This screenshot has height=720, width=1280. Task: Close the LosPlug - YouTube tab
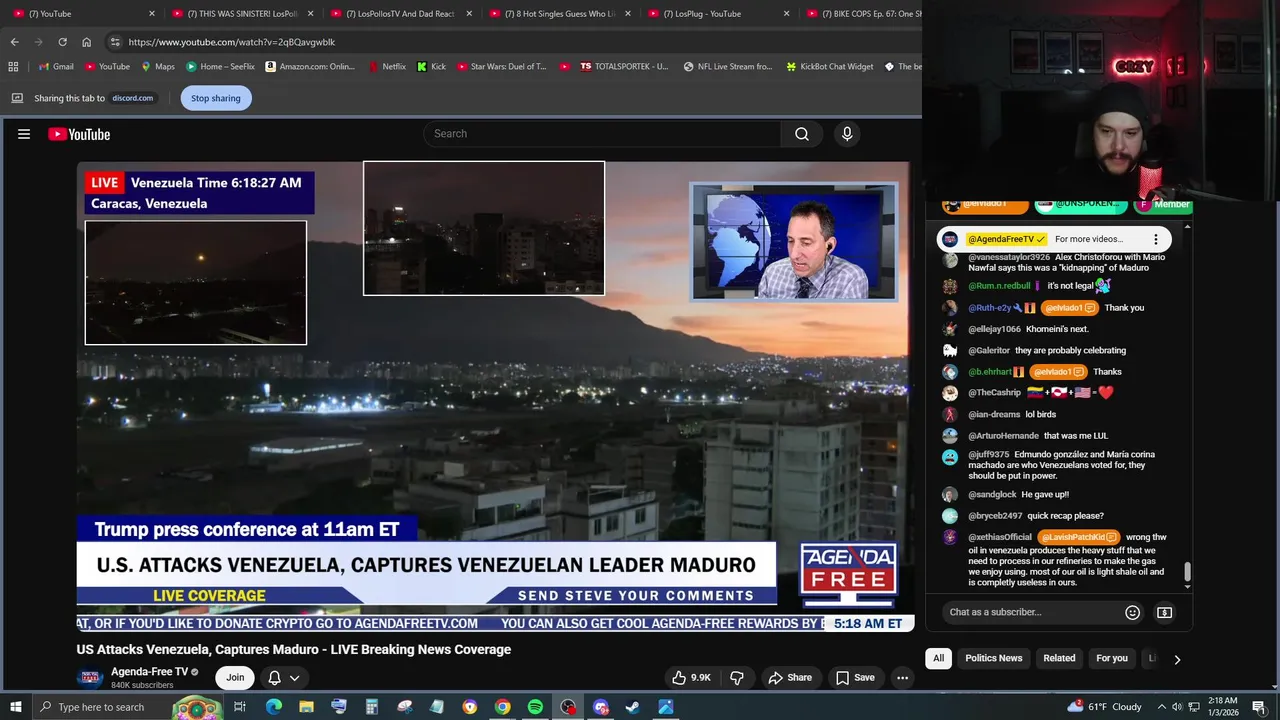(x=786, y=14)
